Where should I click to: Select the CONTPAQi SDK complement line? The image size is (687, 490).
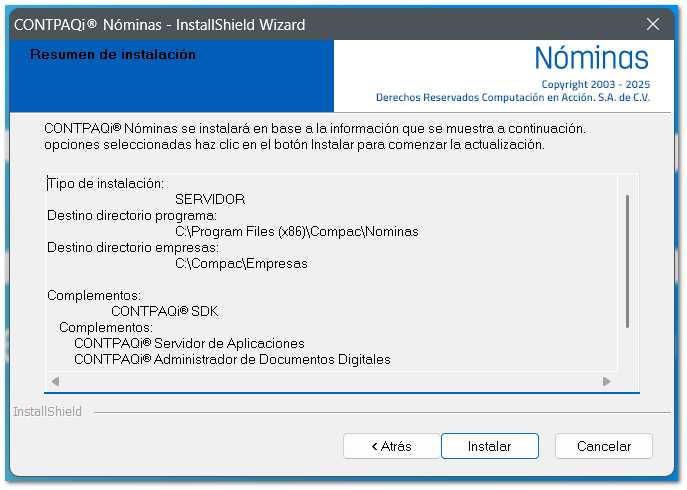(164, 311)
